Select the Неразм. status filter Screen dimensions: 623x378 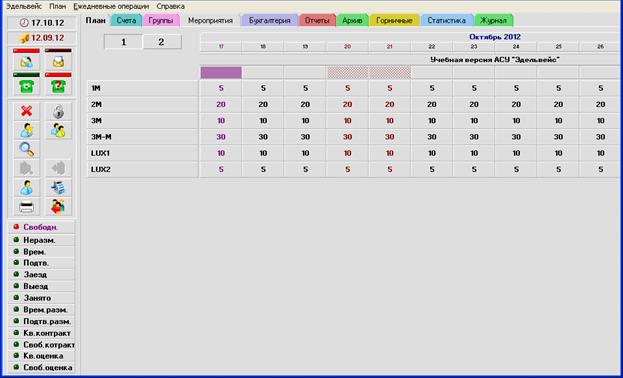tap(41, 240)
